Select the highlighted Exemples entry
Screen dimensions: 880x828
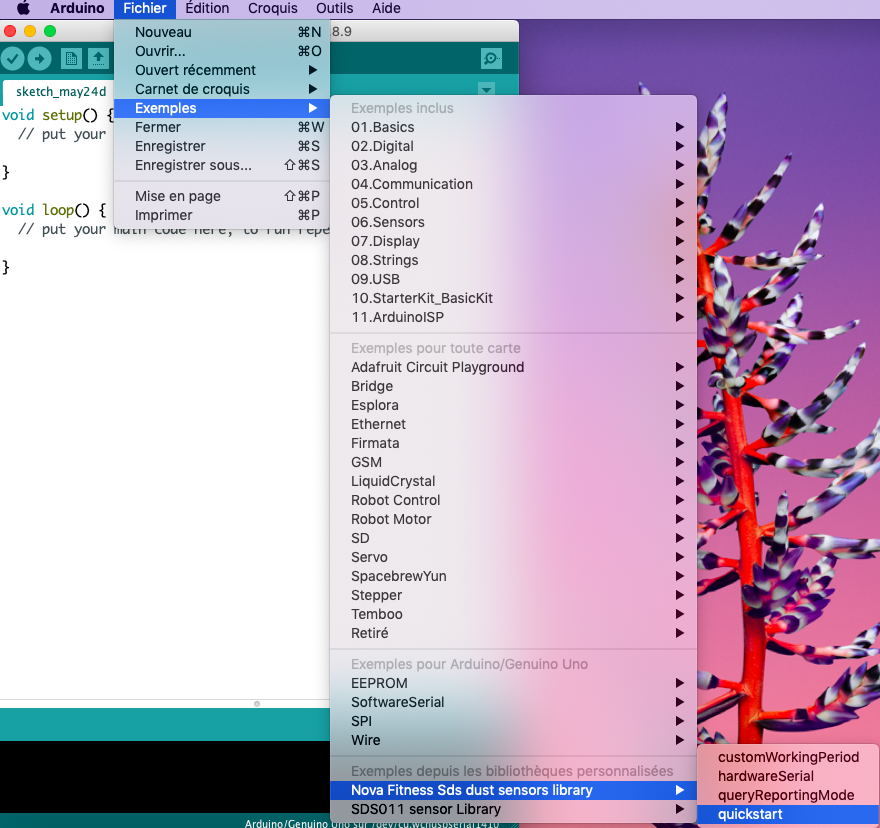tap(222, 108)
